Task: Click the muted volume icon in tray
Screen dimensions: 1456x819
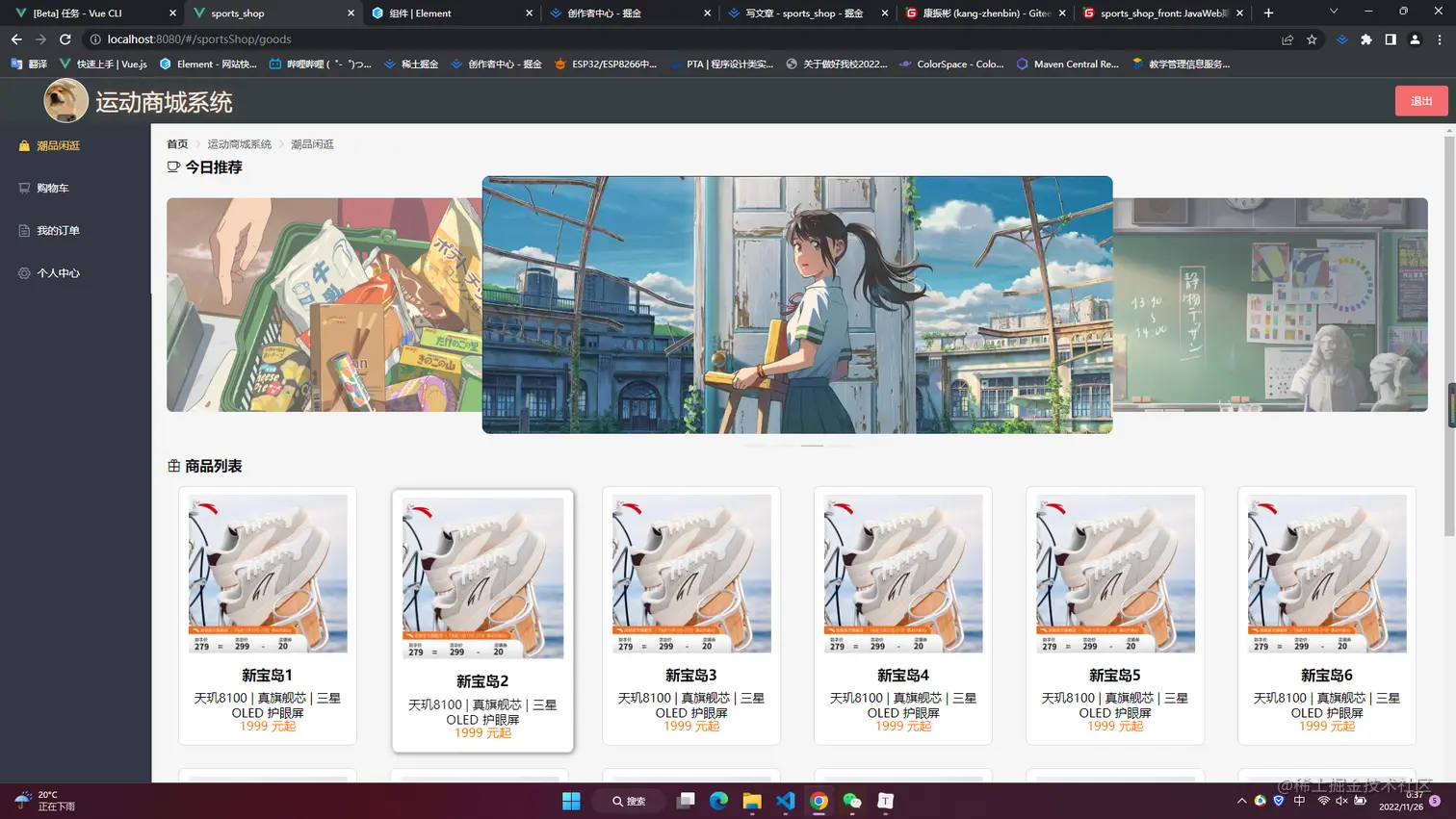Action: click(1341, 801)
